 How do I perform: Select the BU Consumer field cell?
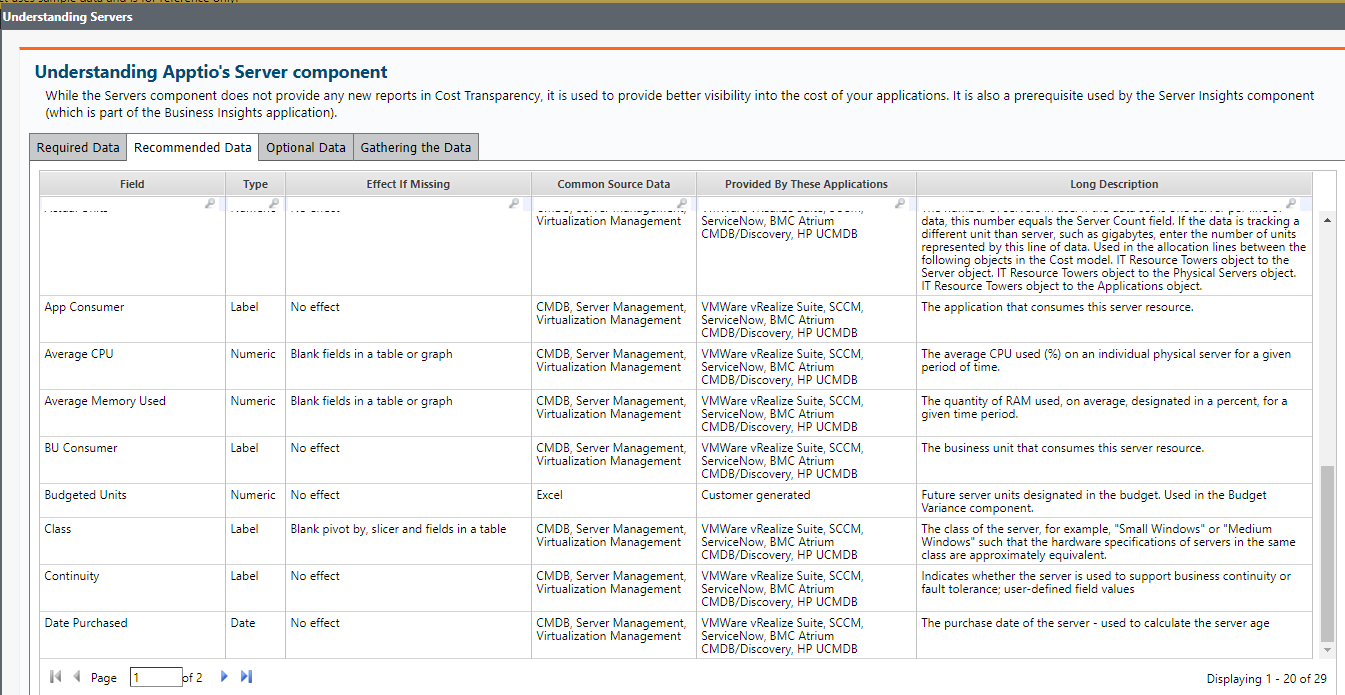click(x=133, y=460)
